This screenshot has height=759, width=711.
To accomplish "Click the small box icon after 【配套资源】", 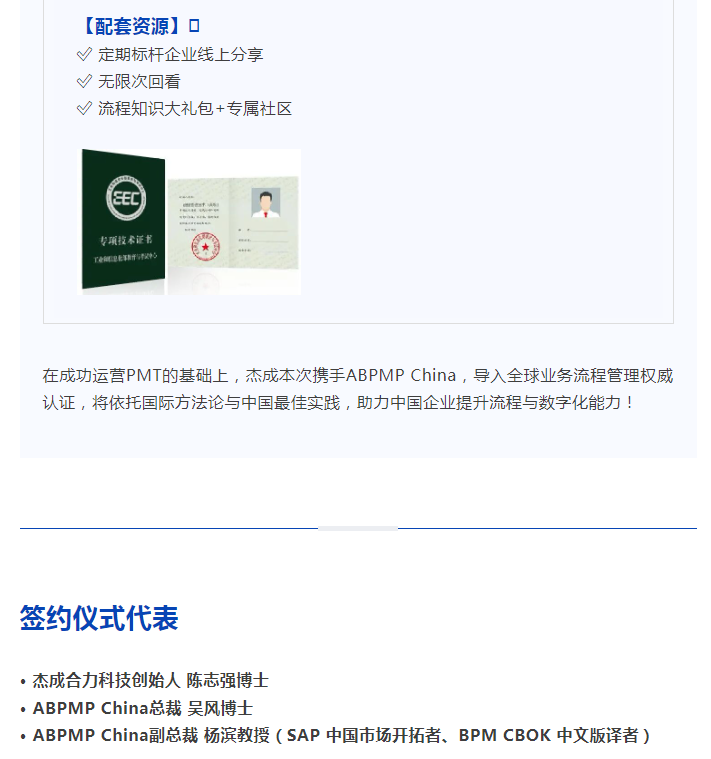I will pyautogui.click(x=194, y=26).
